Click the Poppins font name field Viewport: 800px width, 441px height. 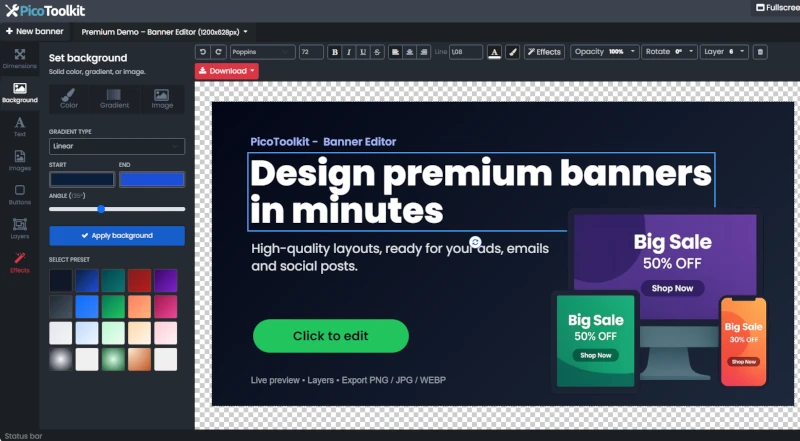click(260, 52)
